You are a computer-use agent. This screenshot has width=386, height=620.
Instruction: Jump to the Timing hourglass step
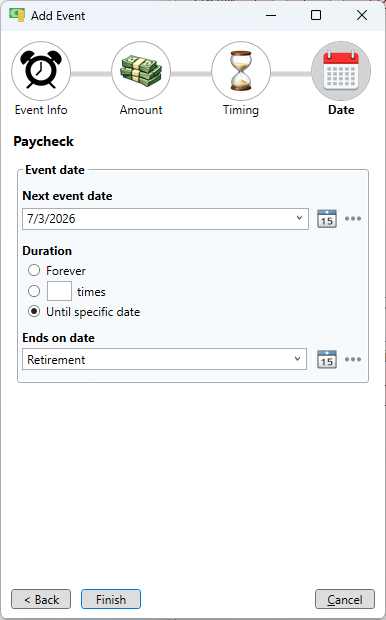pos(241,71)
